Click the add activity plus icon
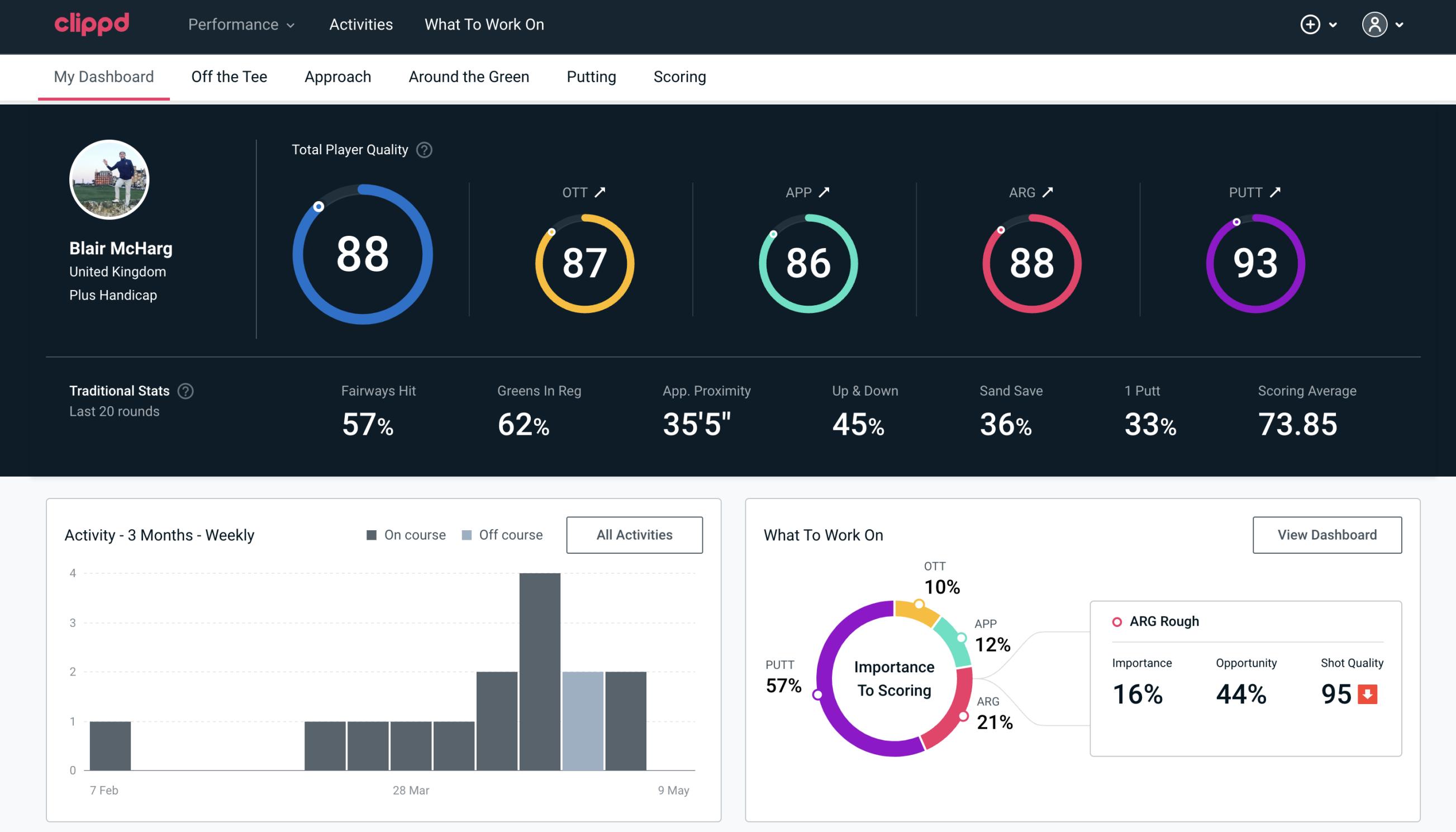Image resolution: width=1456 pixels, height=832 pixels. pyautogui.click(x=1310, y=25)
